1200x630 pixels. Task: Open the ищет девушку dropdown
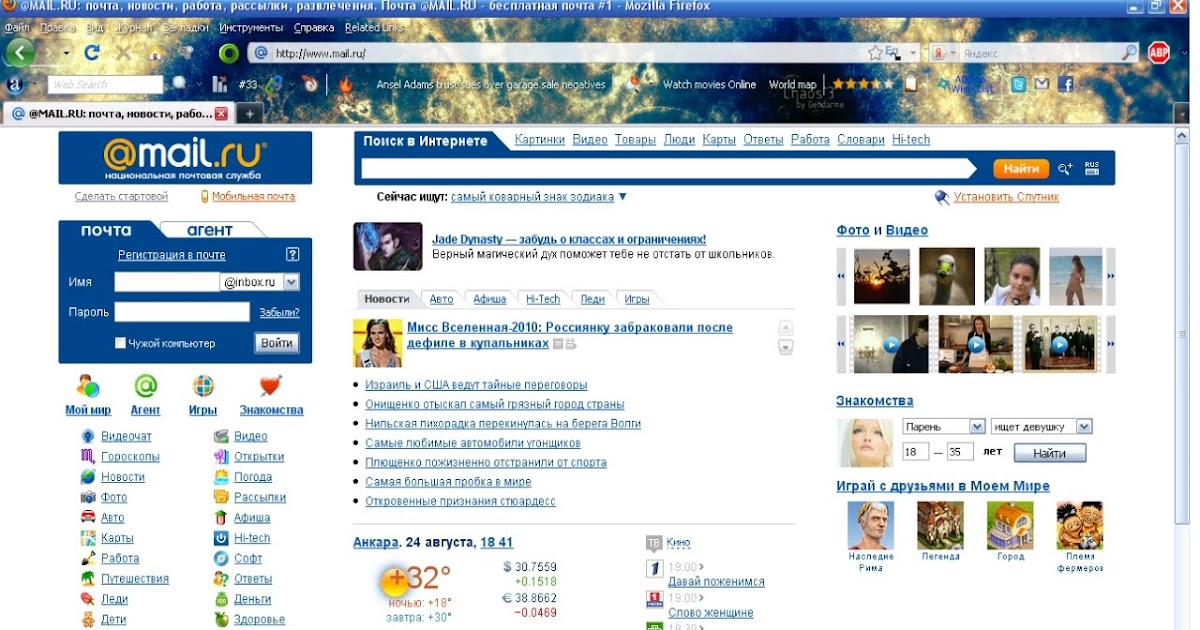tap(1084, 426)
